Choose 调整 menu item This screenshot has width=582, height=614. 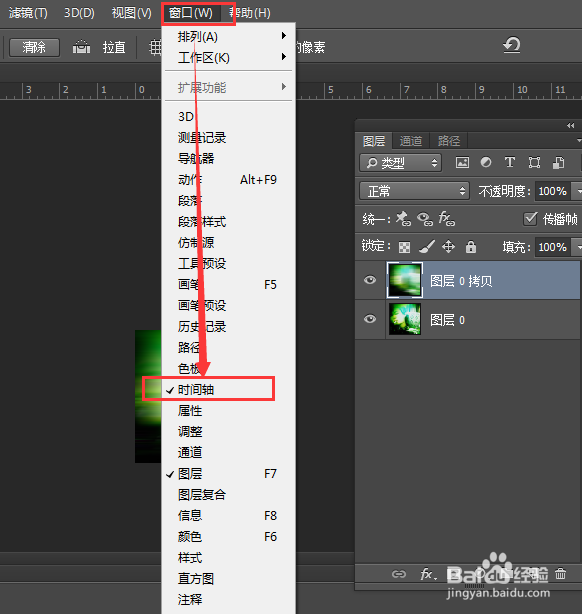coord(228,432)
